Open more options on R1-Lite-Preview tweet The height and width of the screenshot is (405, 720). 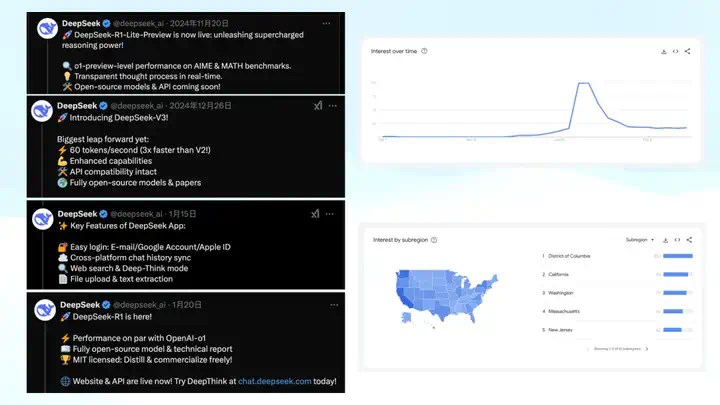pyautogui.click(x=326, y=23)
